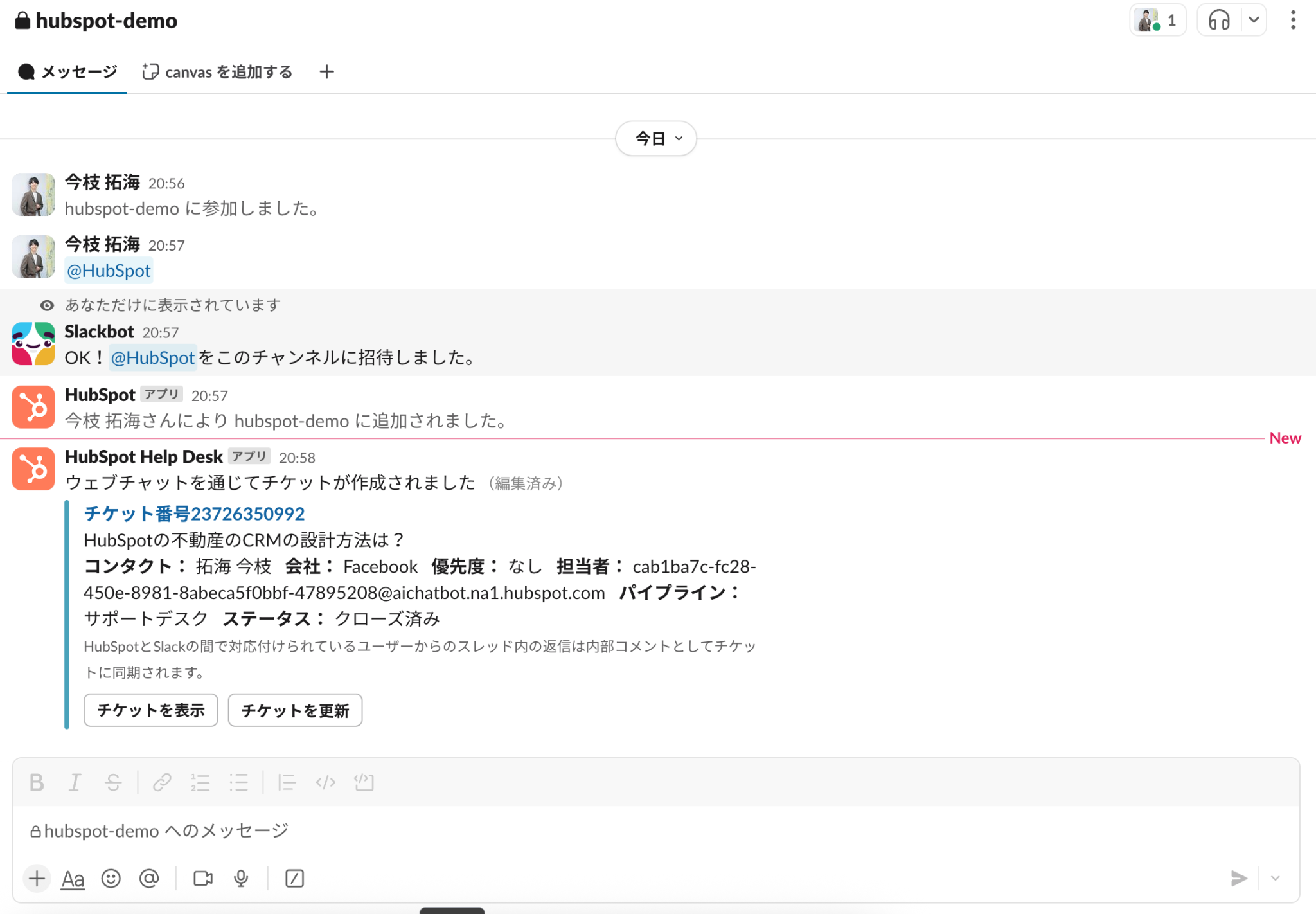Mention someone with the @ icon
The height and width of the screenshot is (914, 1316).
149,878
